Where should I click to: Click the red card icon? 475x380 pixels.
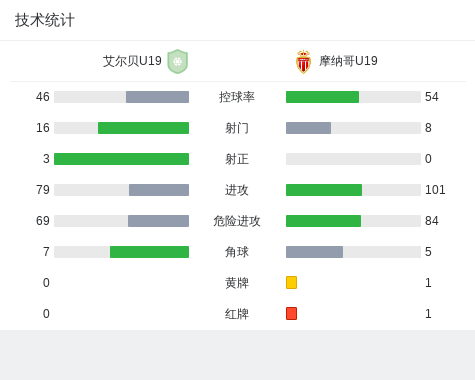tap(291, 313)
